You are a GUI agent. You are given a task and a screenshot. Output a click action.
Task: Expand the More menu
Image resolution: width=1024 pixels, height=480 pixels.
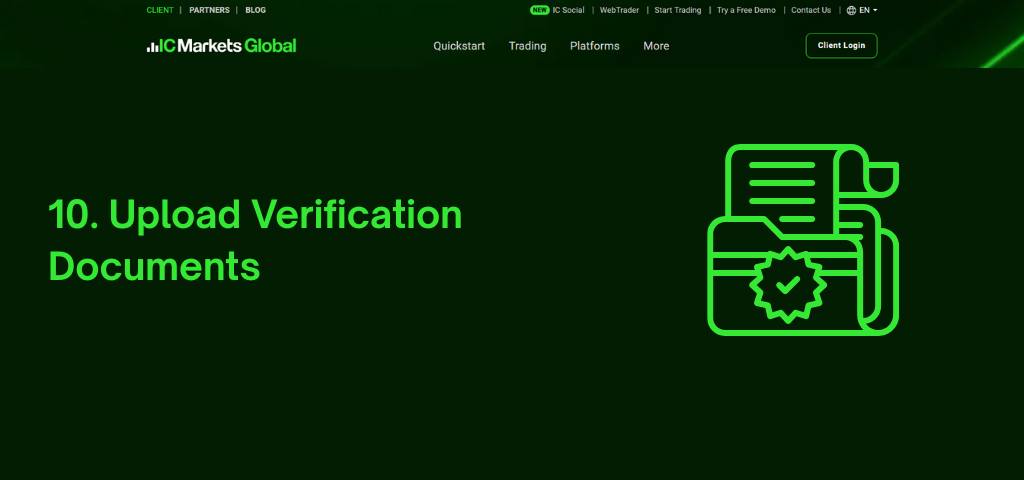point(656,46)
